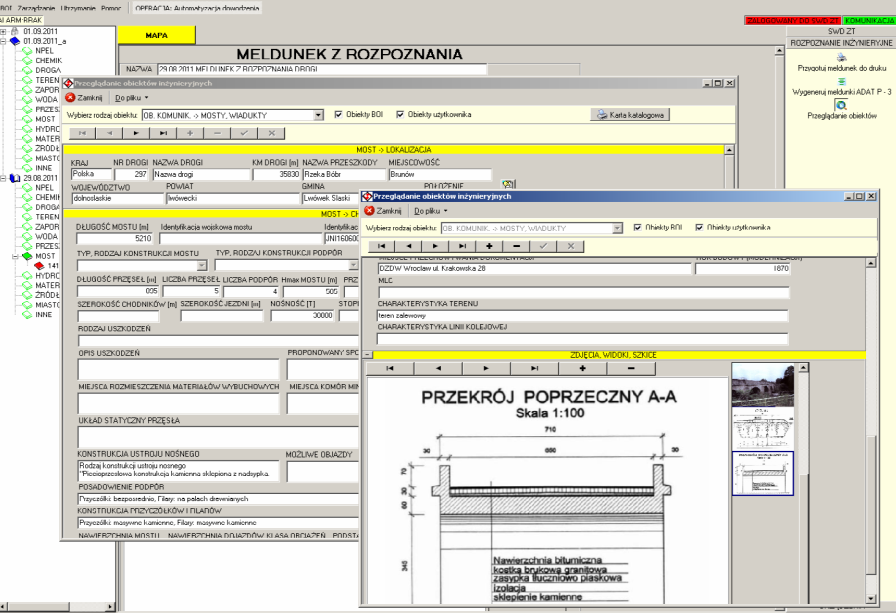Show next image in the ZDJĘCIA section navigator

(x=486, y=368)
